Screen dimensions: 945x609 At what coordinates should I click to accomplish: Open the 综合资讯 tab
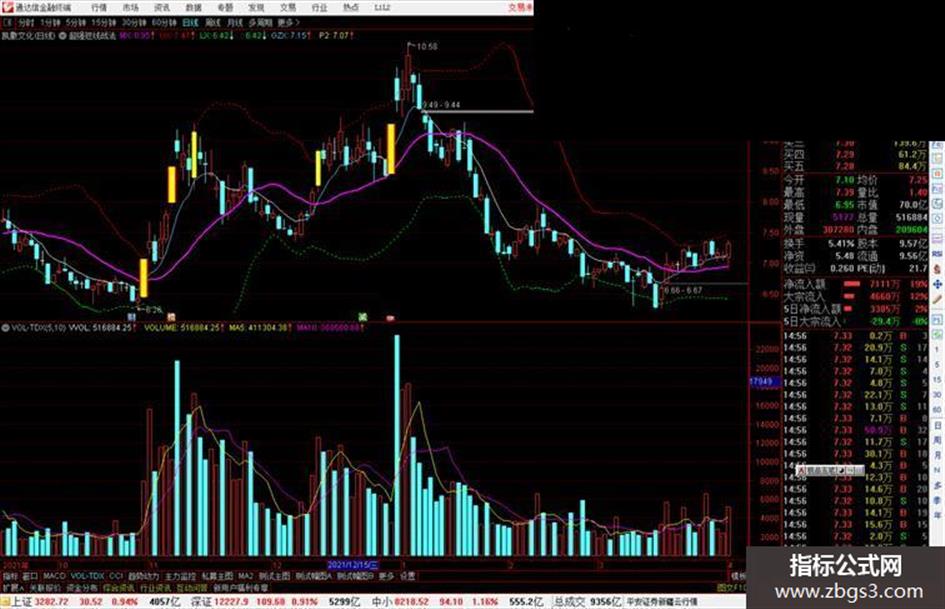pyautogui.click(x=119, y=587)
